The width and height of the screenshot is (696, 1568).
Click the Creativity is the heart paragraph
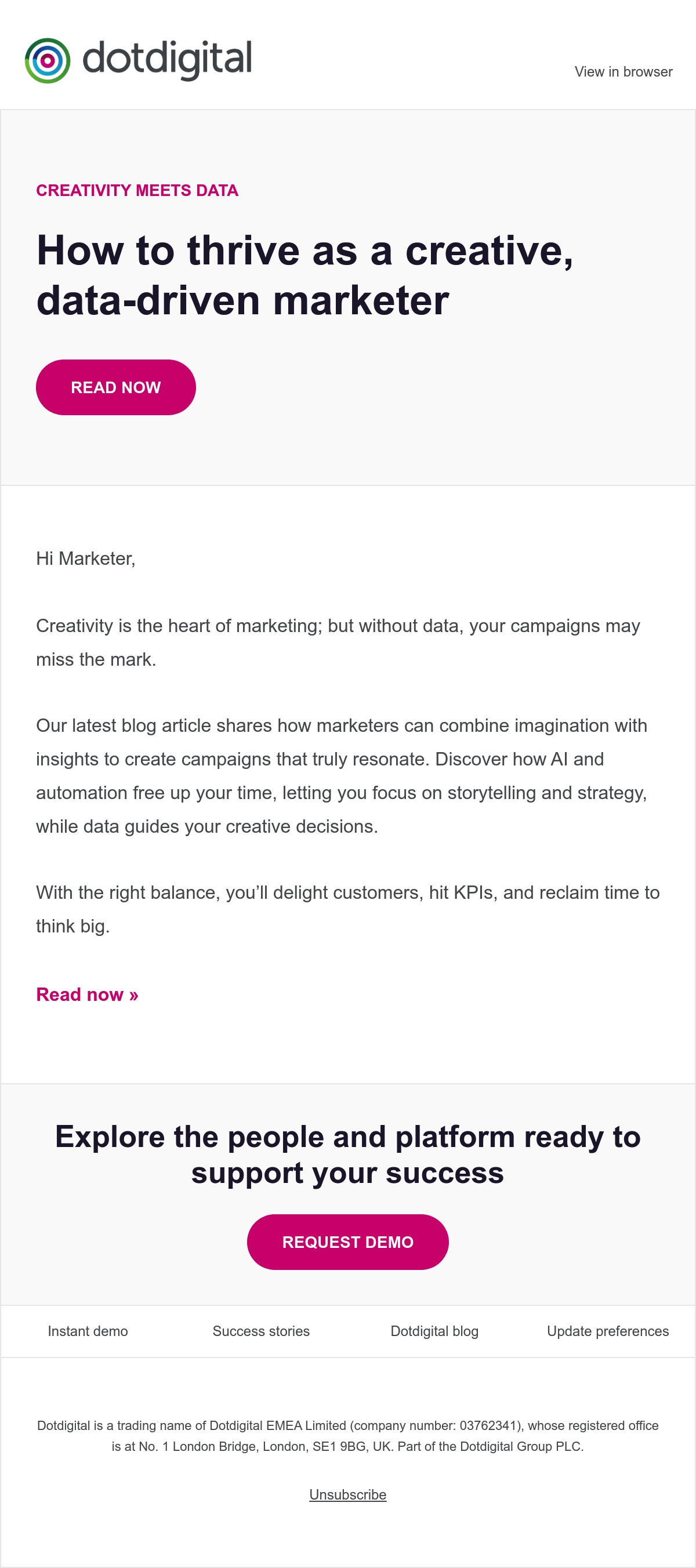[x=338, y=642]
